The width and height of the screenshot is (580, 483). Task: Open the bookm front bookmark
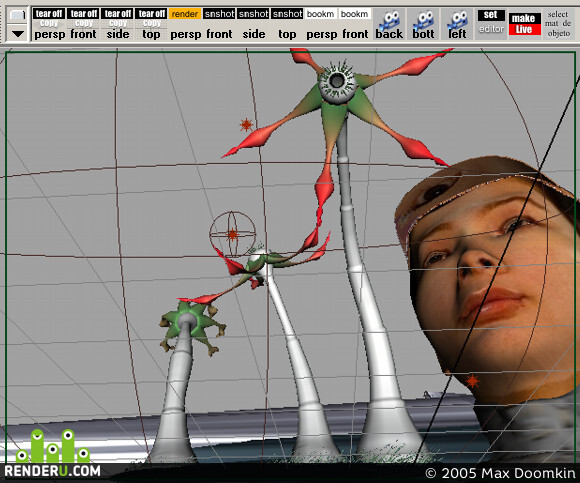point(355,24)
